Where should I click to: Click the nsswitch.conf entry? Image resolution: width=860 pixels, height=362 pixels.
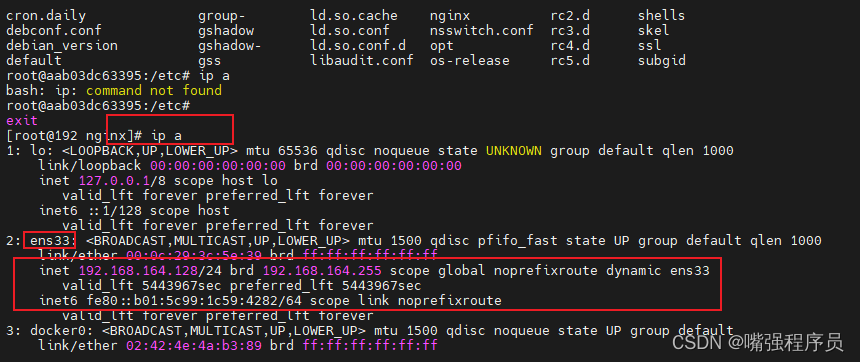click(x=481, y=31)
